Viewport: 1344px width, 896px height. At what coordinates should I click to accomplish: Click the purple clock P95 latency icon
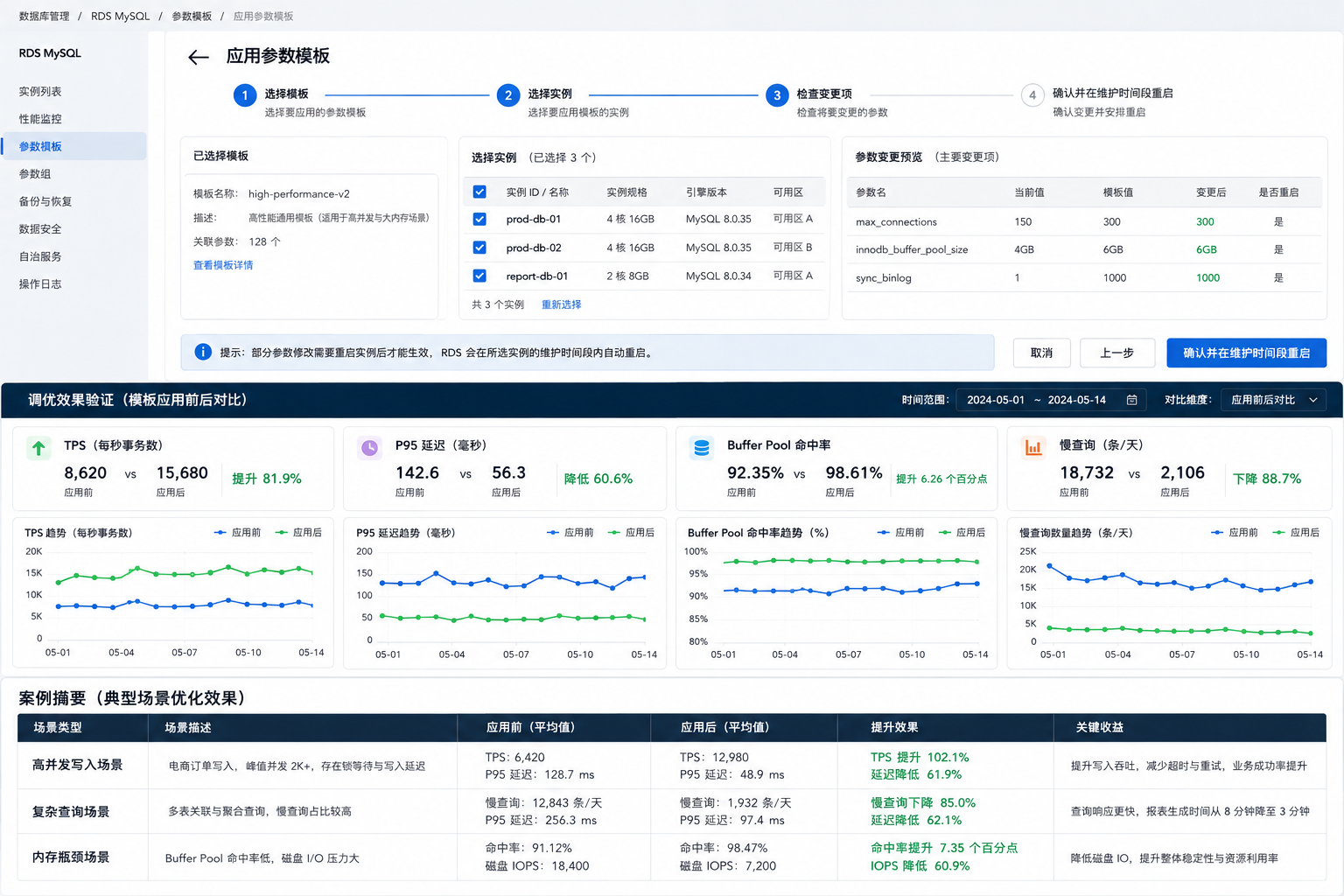point(370,448)
